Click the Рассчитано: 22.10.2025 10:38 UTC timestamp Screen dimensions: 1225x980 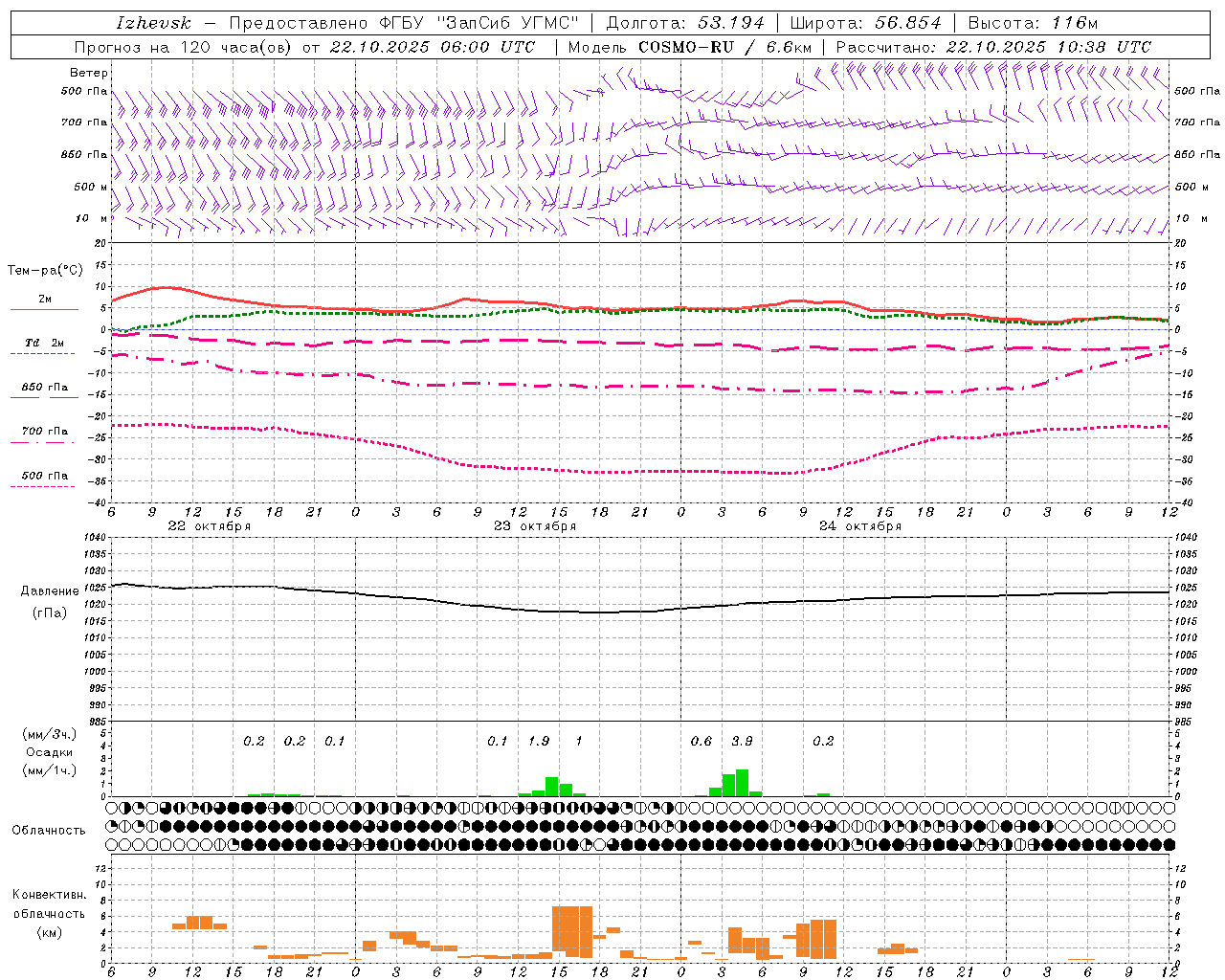993,47
